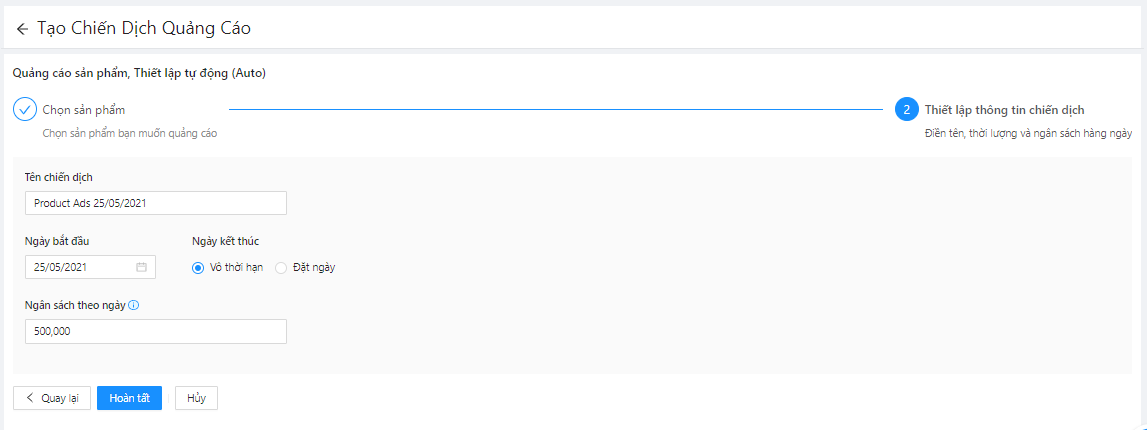
Task: Select the Vô thời hạn radio option
Action: tap(198, 267)
